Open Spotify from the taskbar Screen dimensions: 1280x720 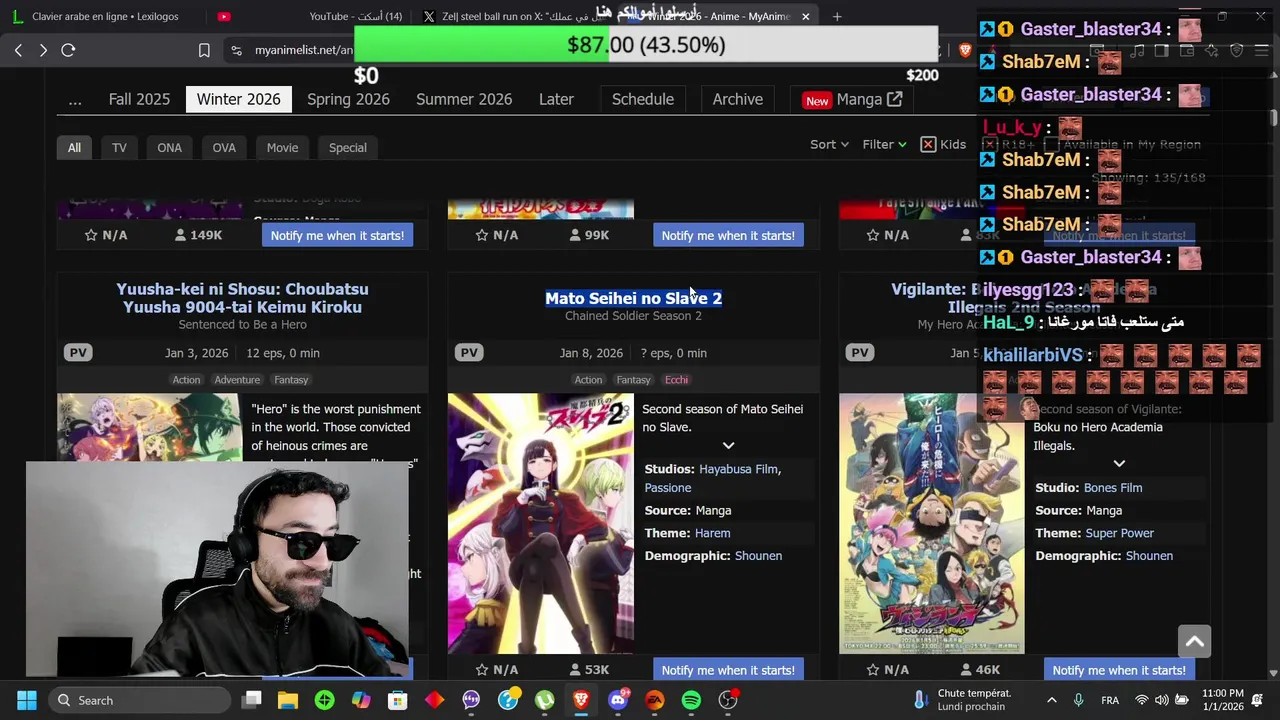pyautogui.click(x=691, y=700)
